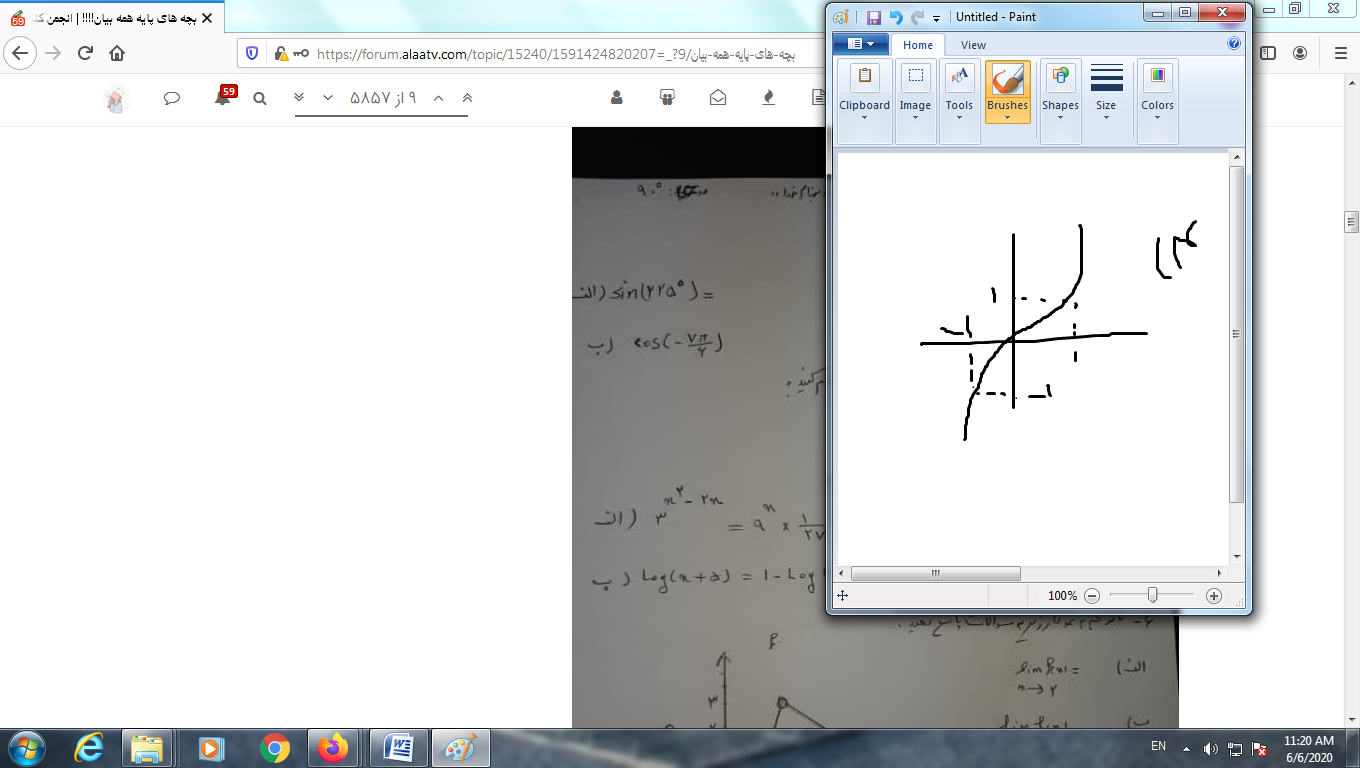Open the Firefox account icon
This screenshot has height=768, width=1360.
click(1300, 53)
